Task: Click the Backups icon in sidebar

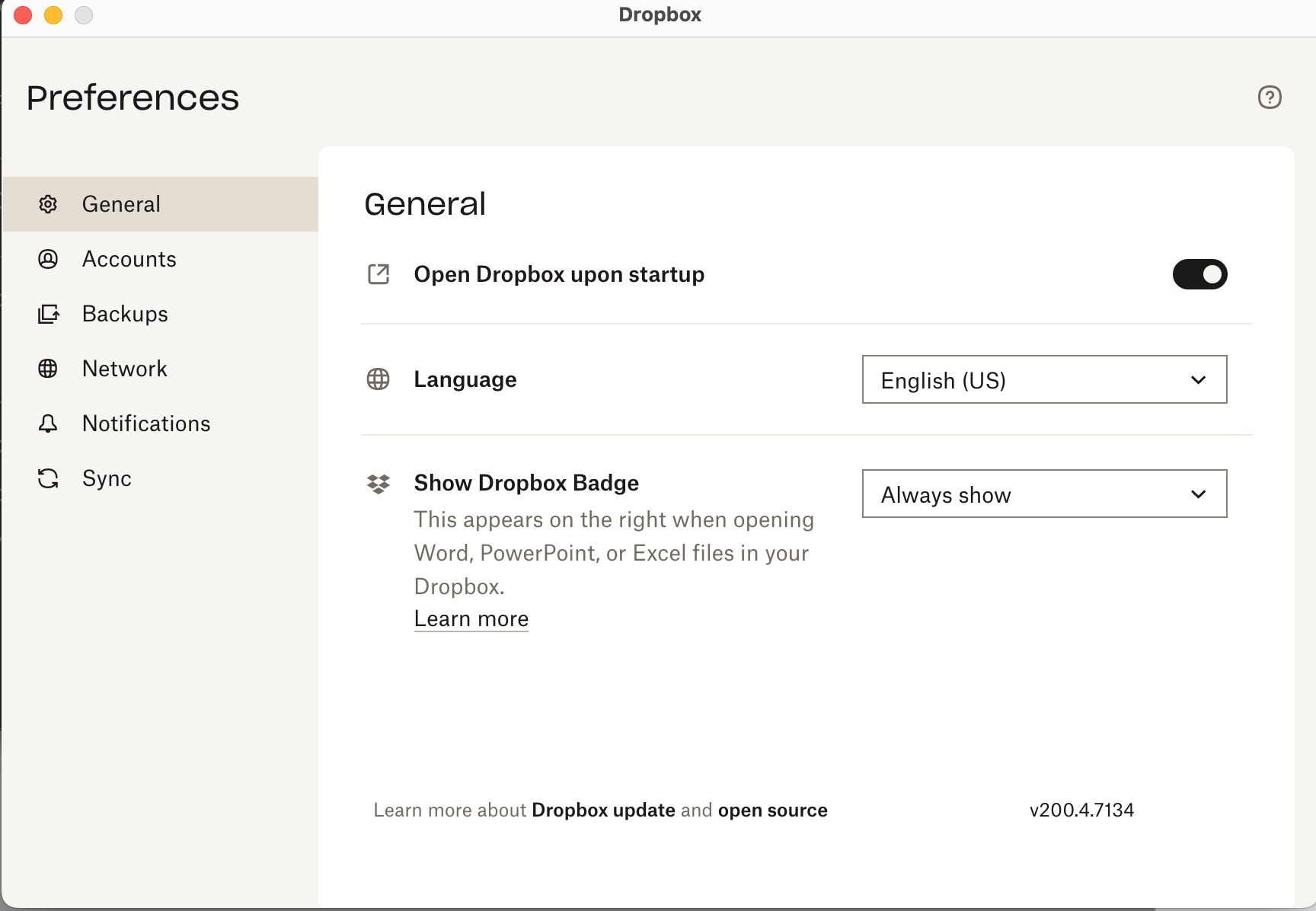Action: click(x=48, y=314)
